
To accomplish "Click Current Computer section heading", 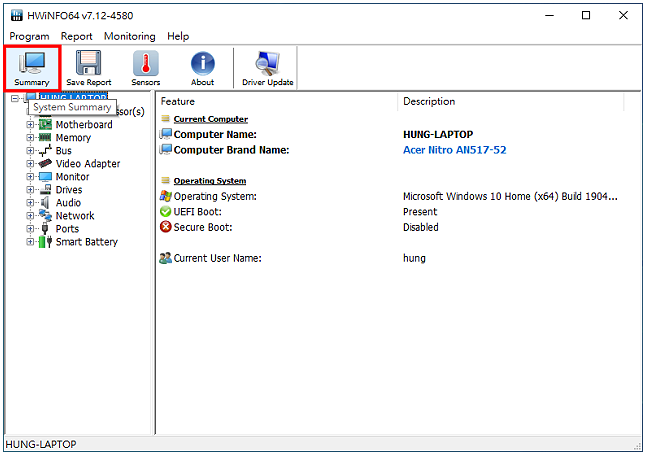I will point(211,119).
